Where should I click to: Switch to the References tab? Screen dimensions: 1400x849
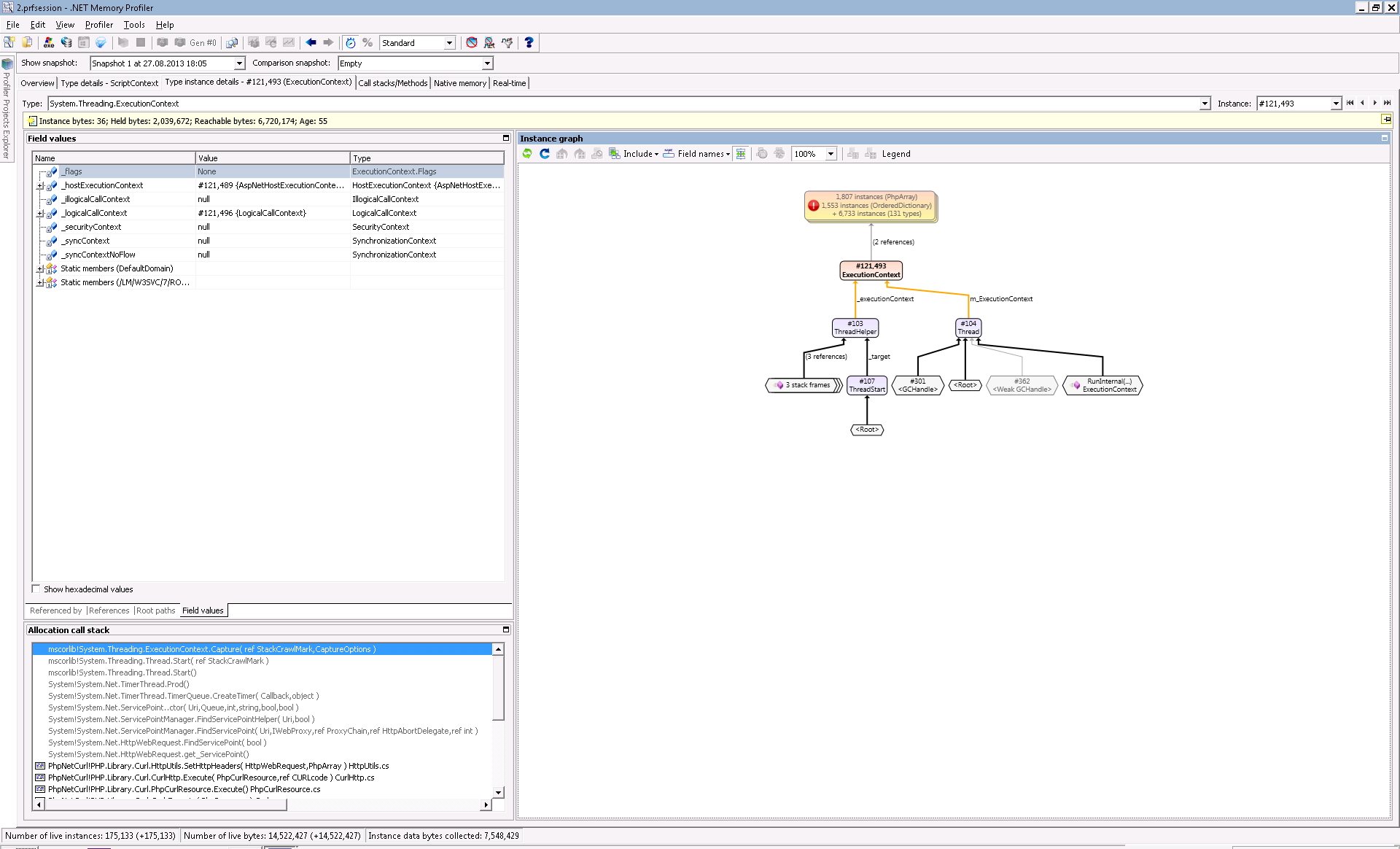click(109, 610)
